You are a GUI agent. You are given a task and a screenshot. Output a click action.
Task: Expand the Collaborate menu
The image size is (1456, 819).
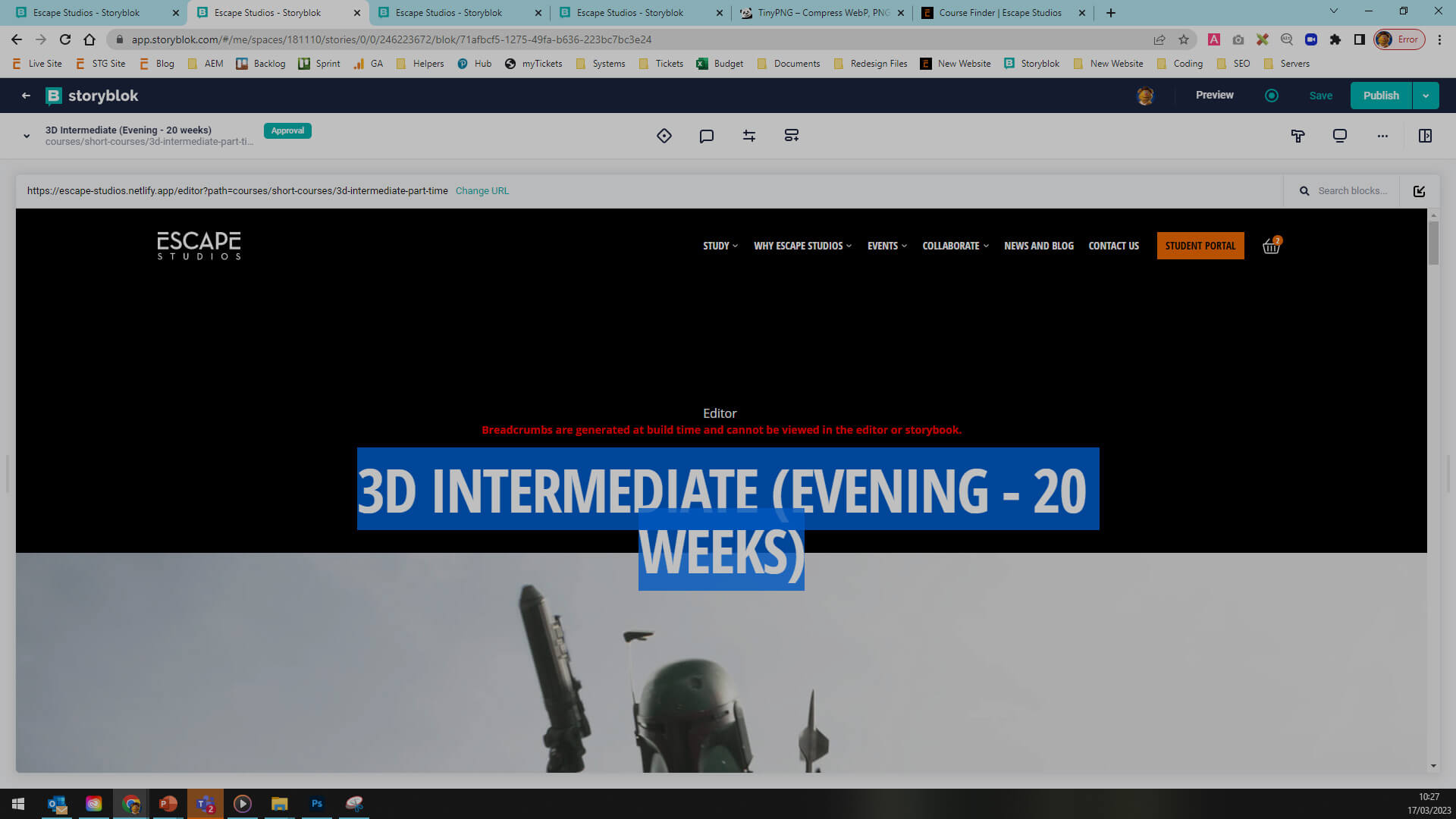pyautogui.click(x=955, y=246)
